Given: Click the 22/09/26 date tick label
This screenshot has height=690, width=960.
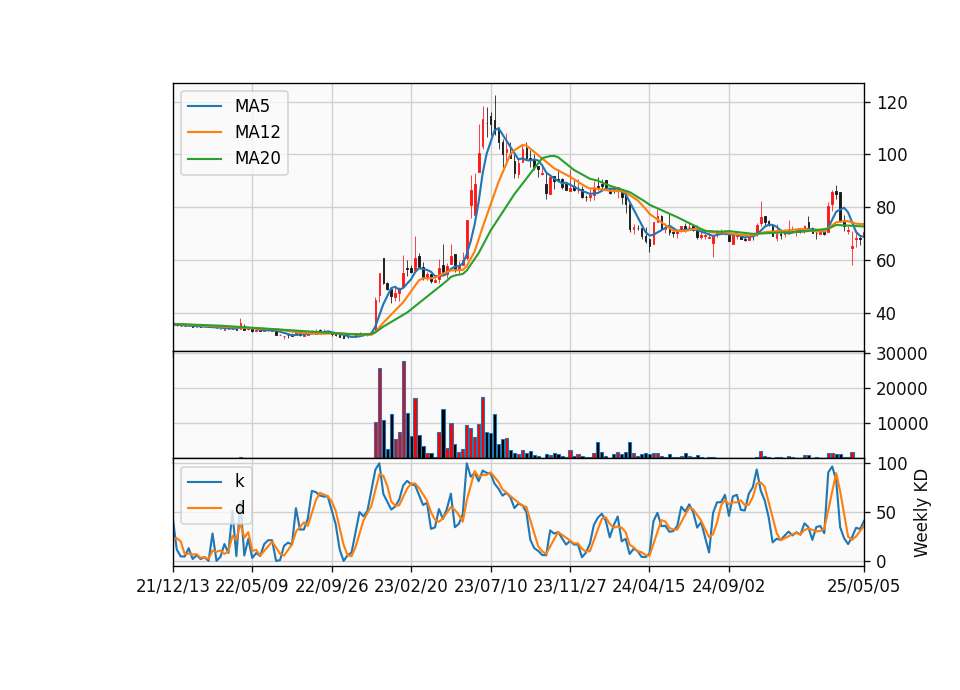Looking at the screenshot, I should pos(332,586).
